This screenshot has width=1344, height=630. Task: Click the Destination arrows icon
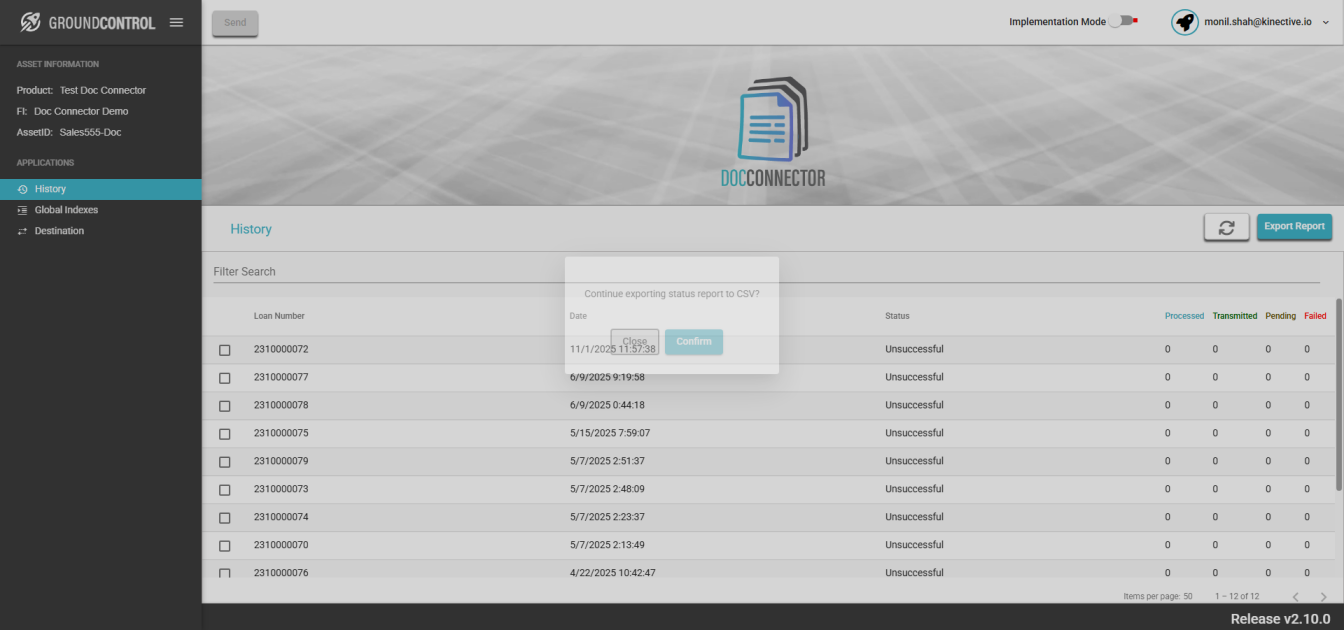[x=23, y=231]
